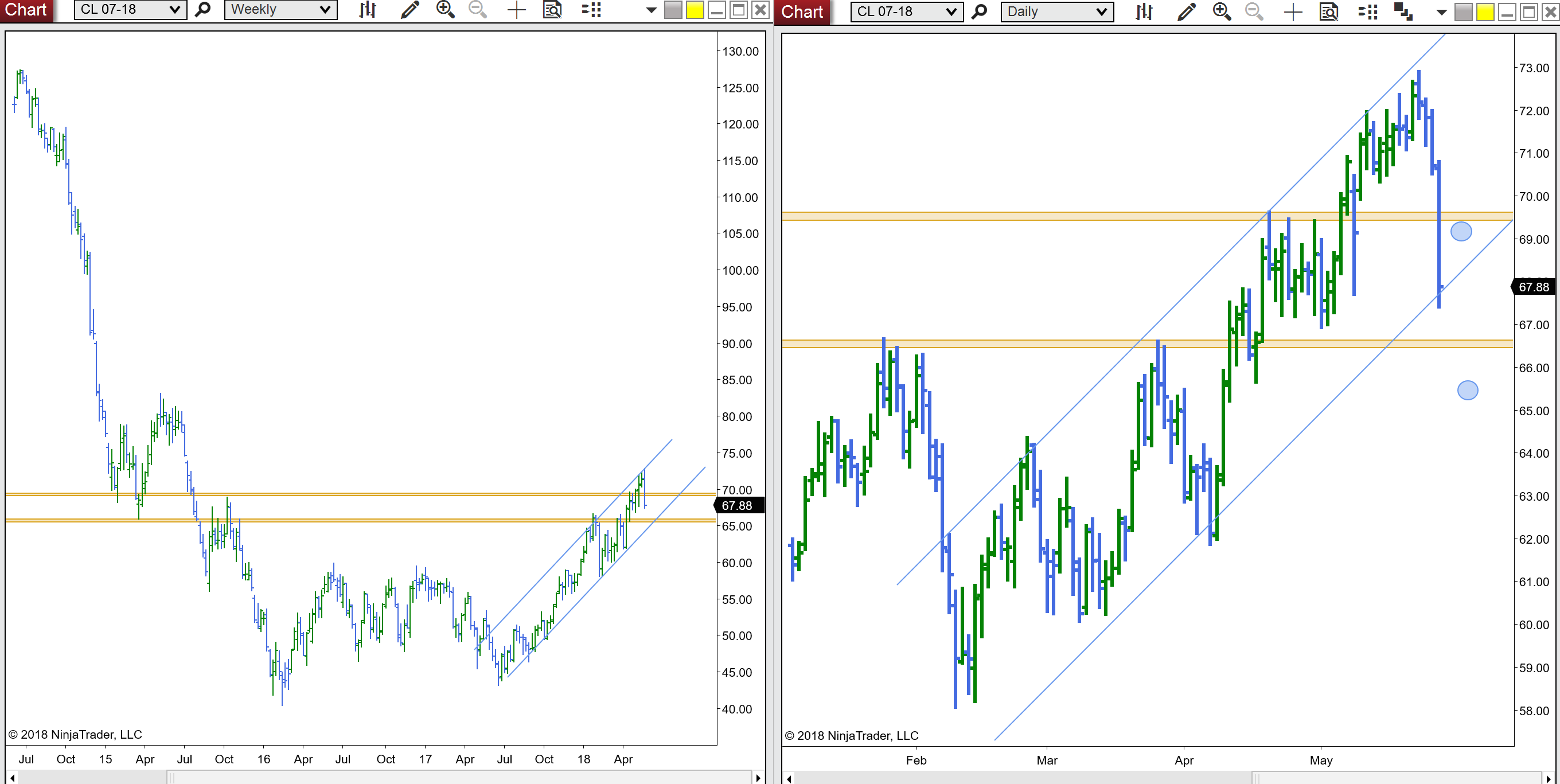Select the blue circle near the 69.00 level
Viewport: 1560px width, 784px height.
pyautogui.click(x=1461, y=231)
